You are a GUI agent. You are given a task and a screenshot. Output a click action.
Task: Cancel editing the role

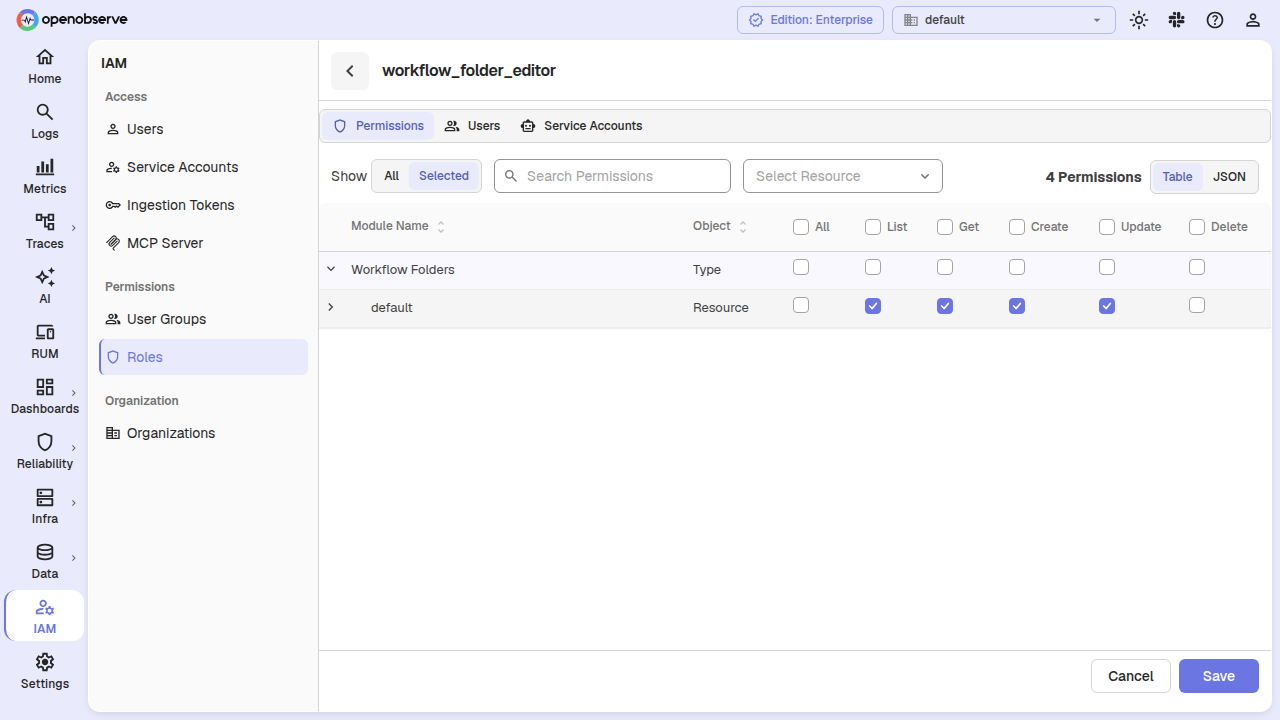(x=1131, y=676)
